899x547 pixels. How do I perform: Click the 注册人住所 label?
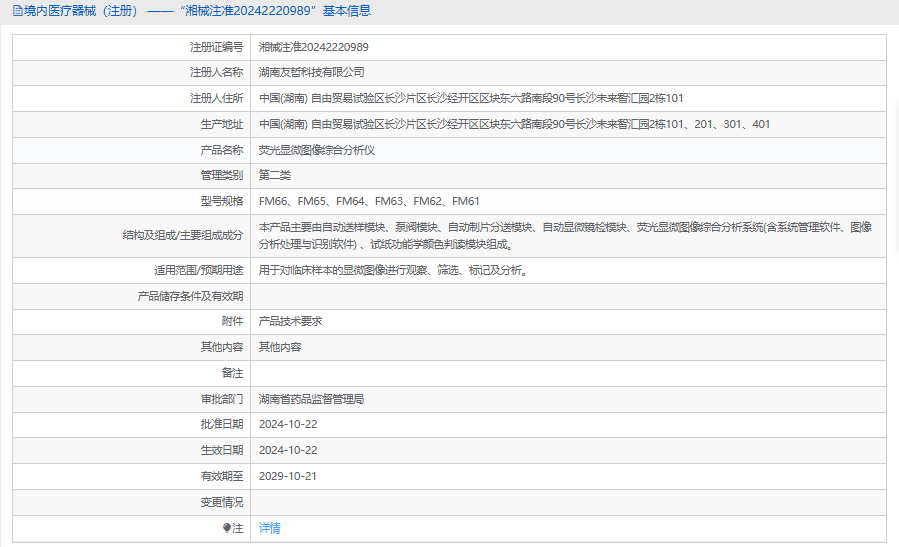[217, 98]
